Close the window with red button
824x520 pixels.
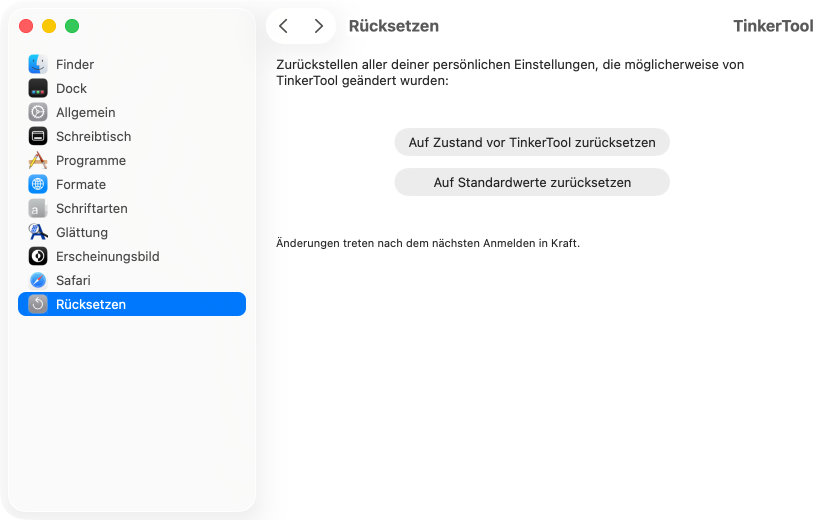[26, 26]
